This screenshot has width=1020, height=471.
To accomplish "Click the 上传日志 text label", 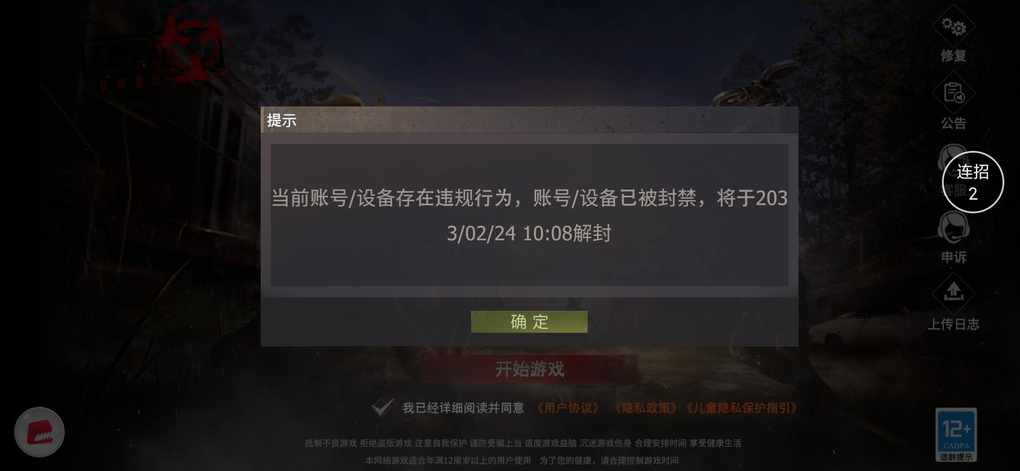I will 954,324.
